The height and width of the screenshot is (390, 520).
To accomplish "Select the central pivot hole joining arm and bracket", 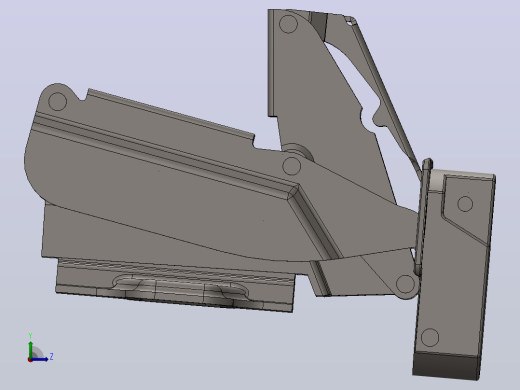I will click(x=291, y=166).
